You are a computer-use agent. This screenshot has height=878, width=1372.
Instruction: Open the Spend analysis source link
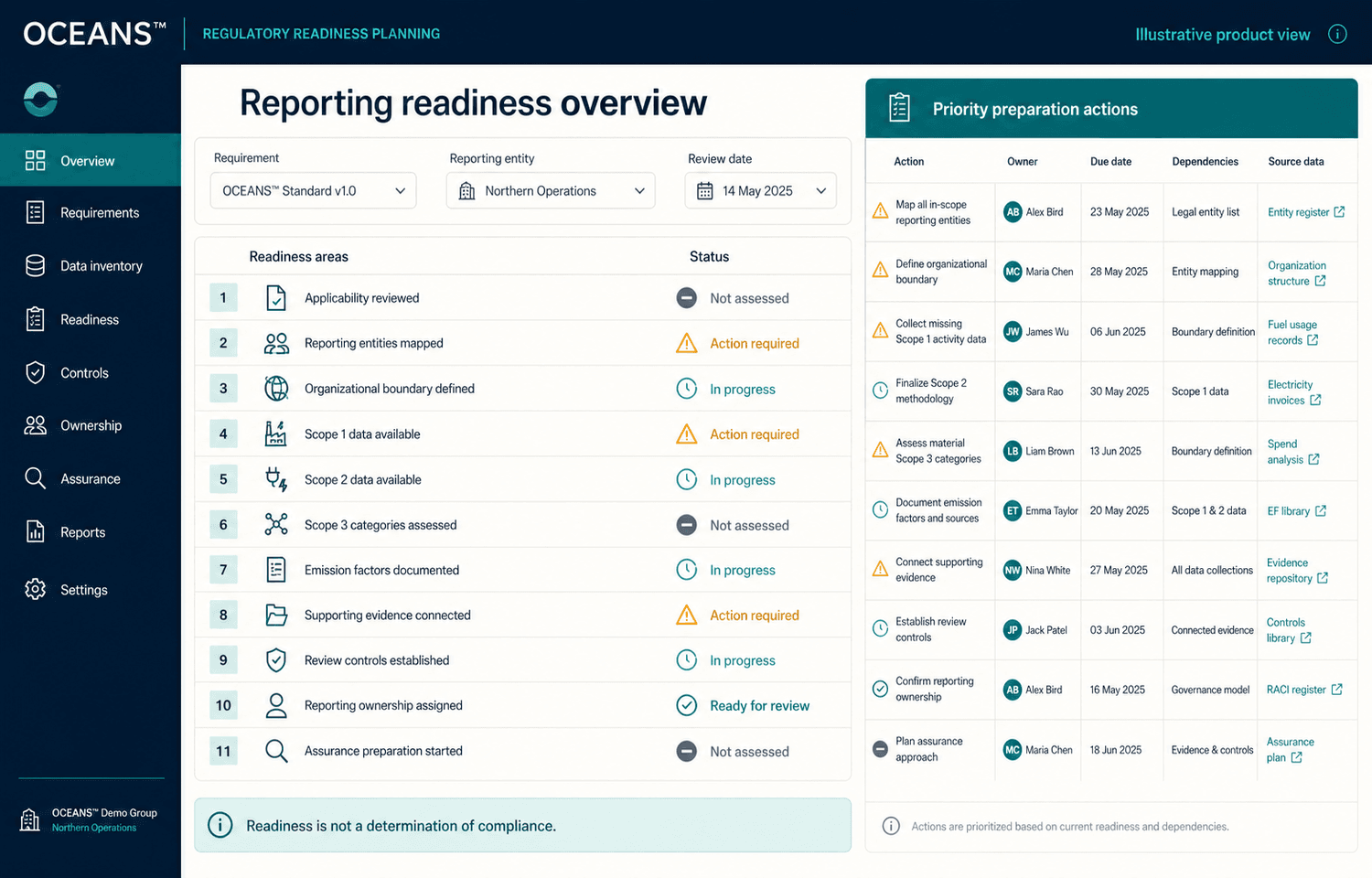pos(1293,451)
